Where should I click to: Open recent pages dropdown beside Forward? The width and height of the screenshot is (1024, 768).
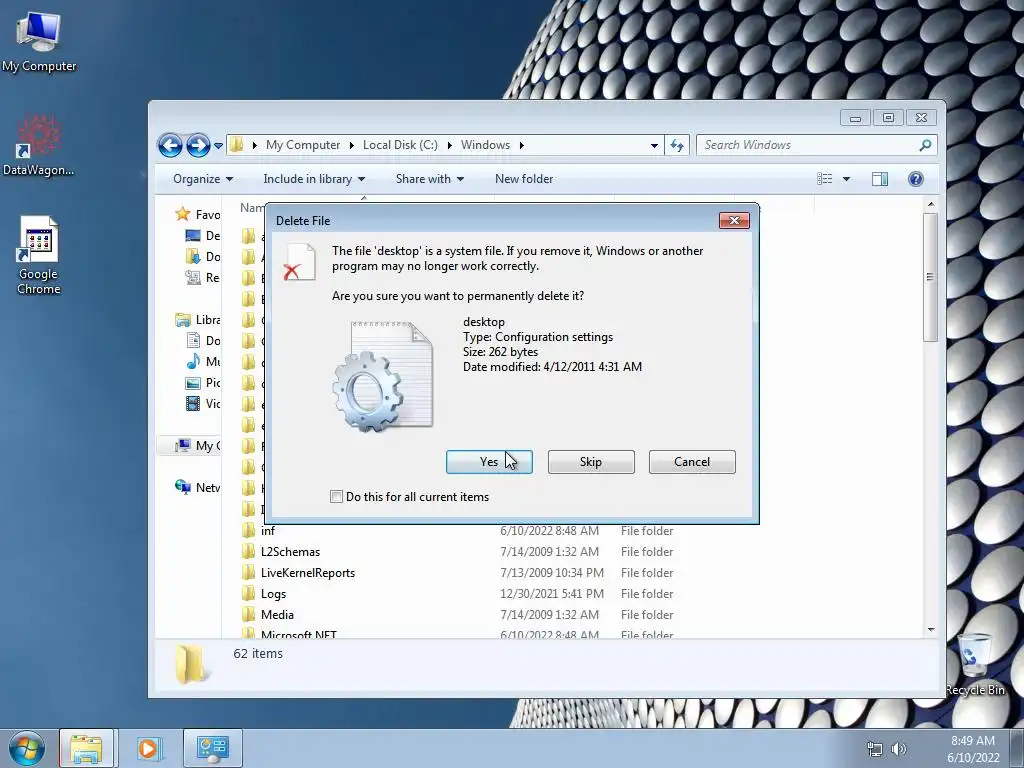pos(218,145)
